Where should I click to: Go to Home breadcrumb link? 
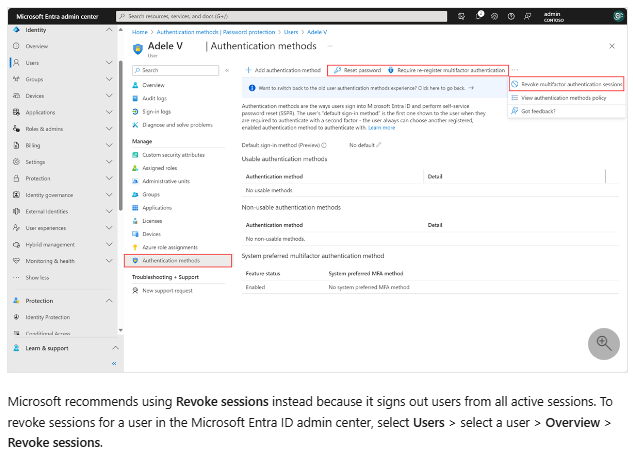point(140,32)
